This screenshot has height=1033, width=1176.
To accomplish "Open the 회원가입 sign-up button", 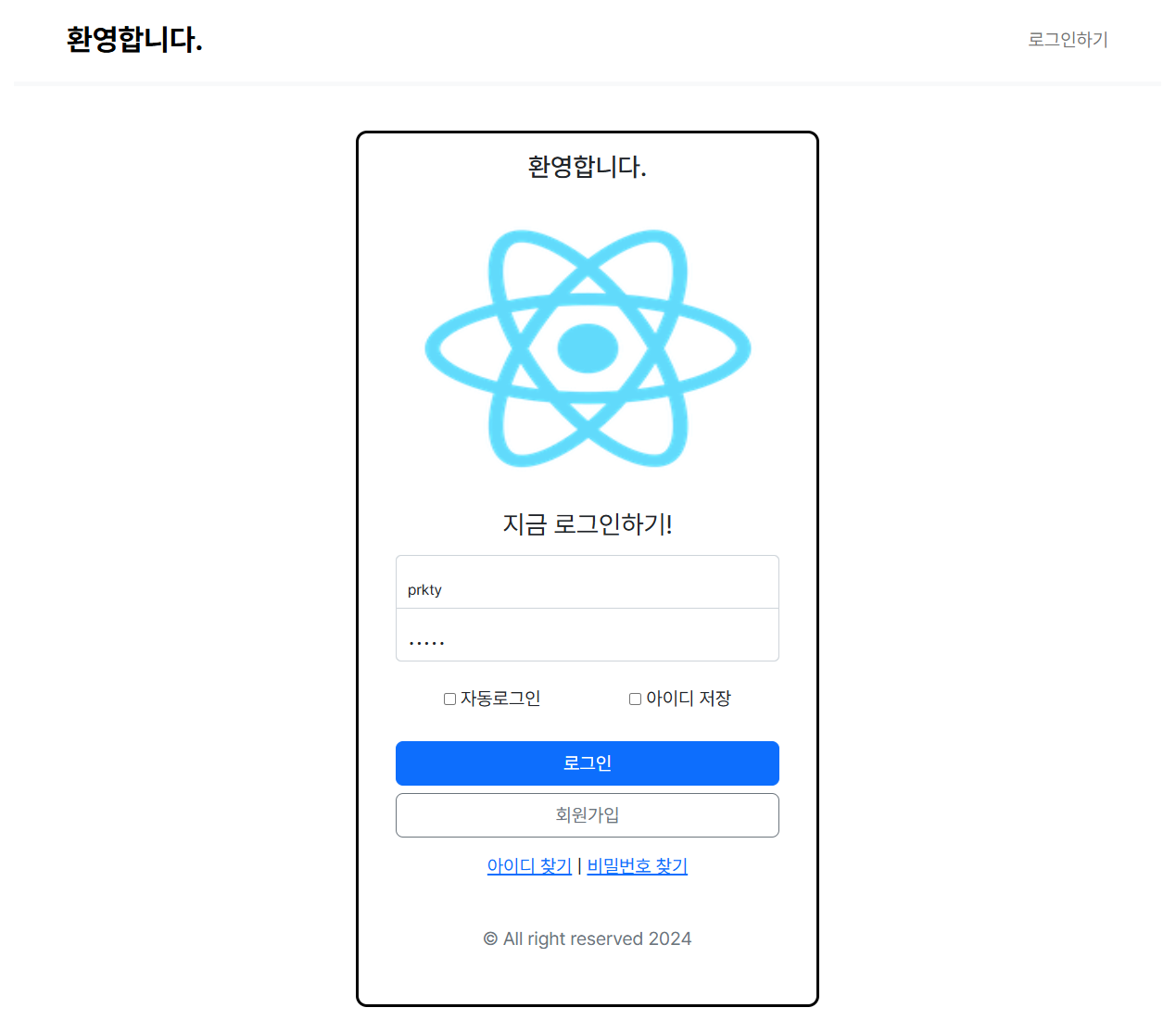I will (588, 815).
